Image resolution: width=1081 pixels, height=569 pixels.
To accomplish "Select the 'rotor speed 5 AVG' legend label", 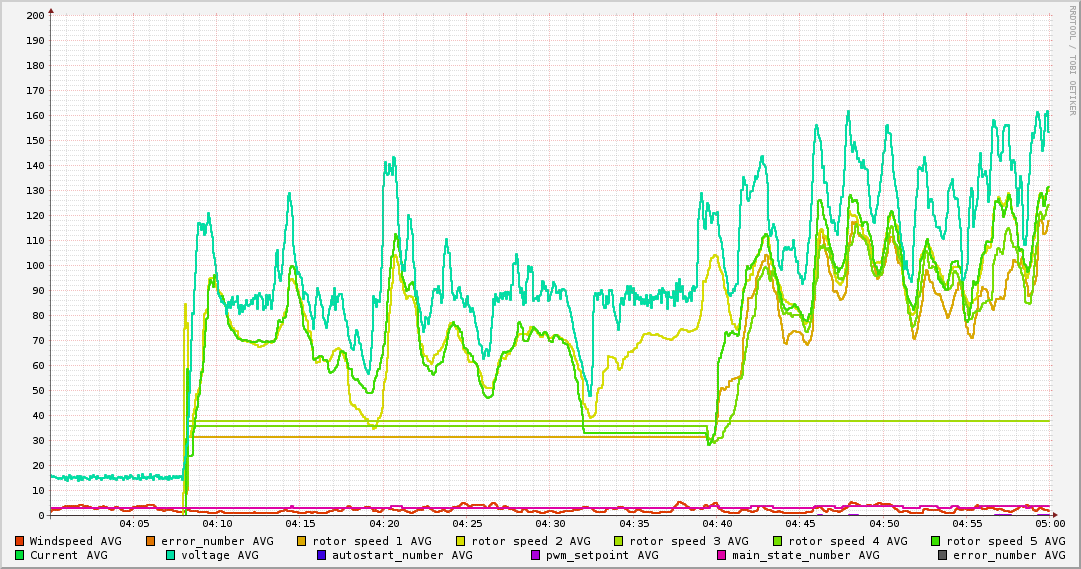I will click(x=1006, y=541).
